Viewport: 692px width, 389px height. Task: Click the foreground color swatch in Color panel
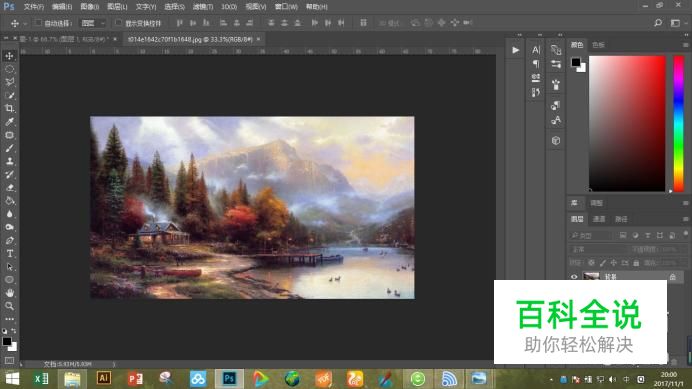pos(575,62)
